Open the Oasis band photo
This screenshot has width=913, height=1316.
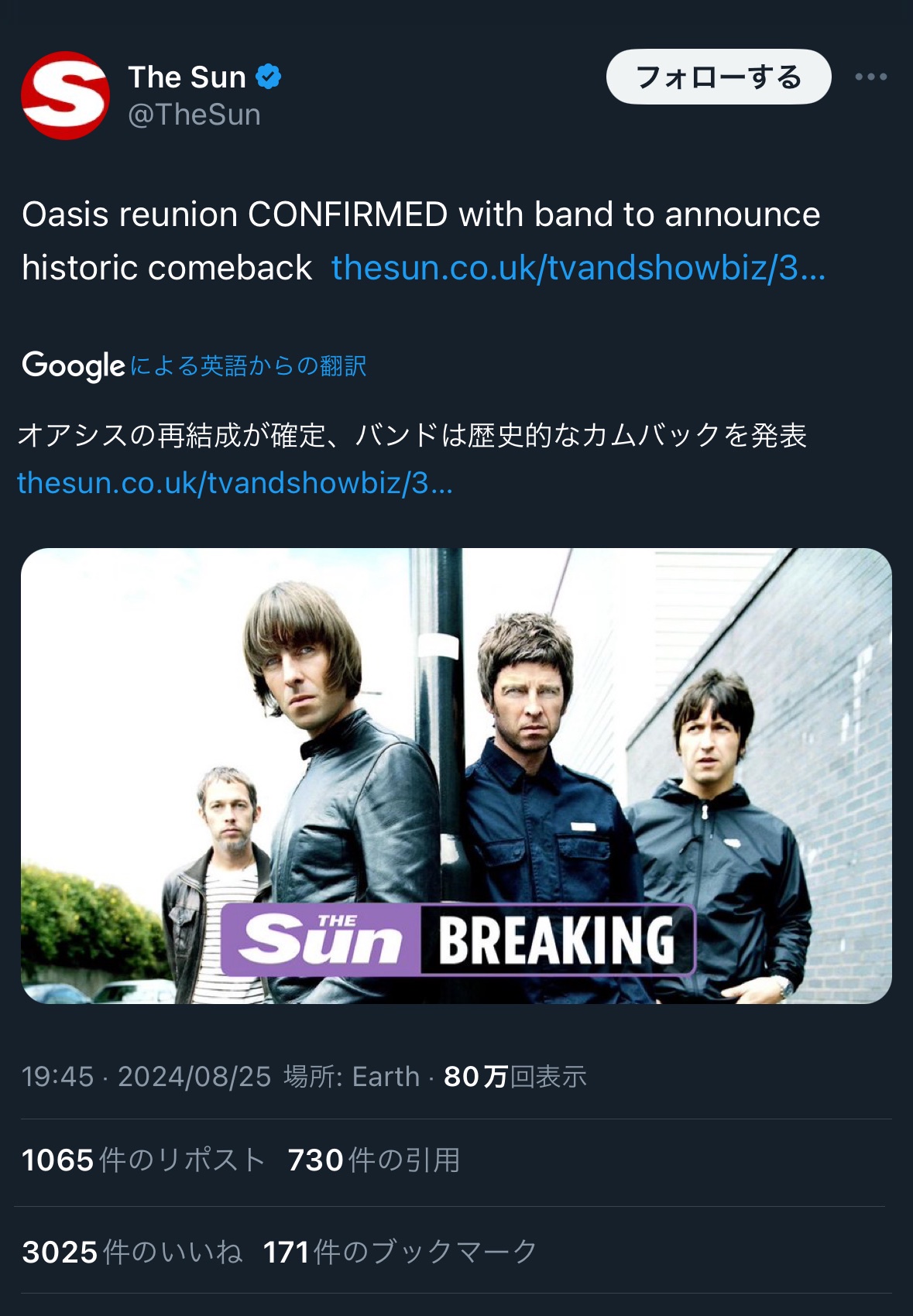[456, 776]
